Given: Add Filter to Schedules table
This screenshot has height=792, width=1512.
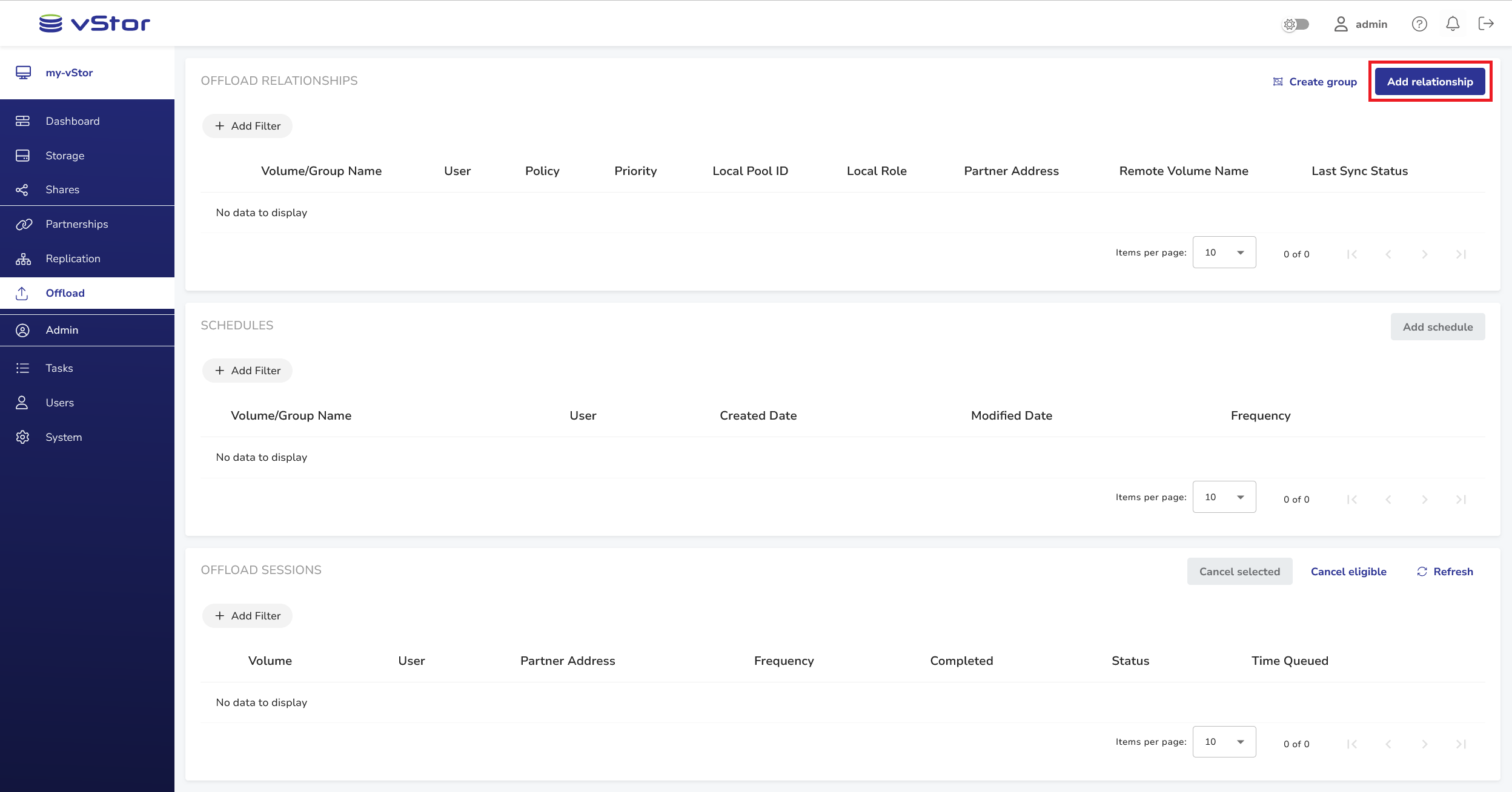Looking at the screenshot, I should click(x=247, y=371).
